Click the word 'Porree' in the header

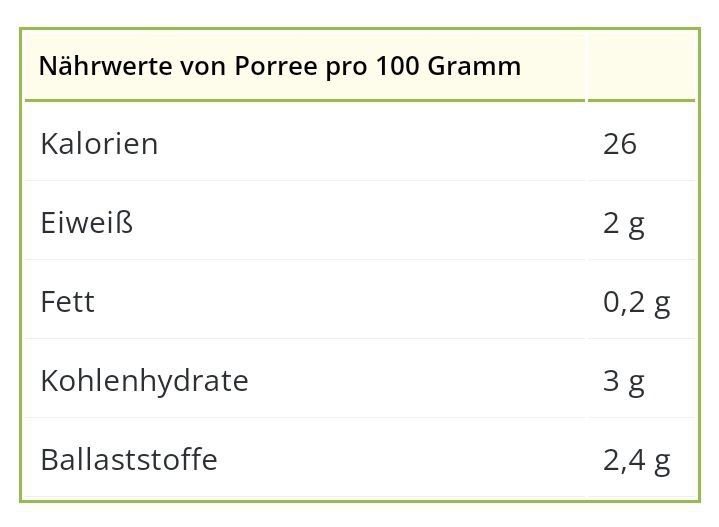[276, 67]
